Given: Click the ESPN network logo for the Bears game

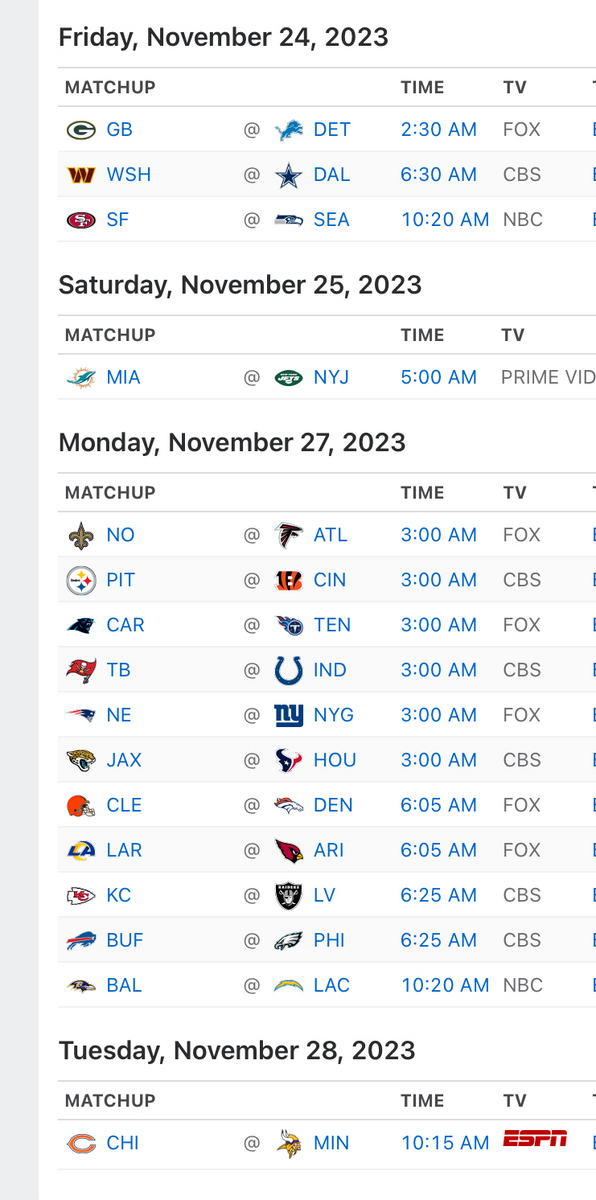Looking at the screenshot, I should pyautogui.click(x=537, y=1138).
